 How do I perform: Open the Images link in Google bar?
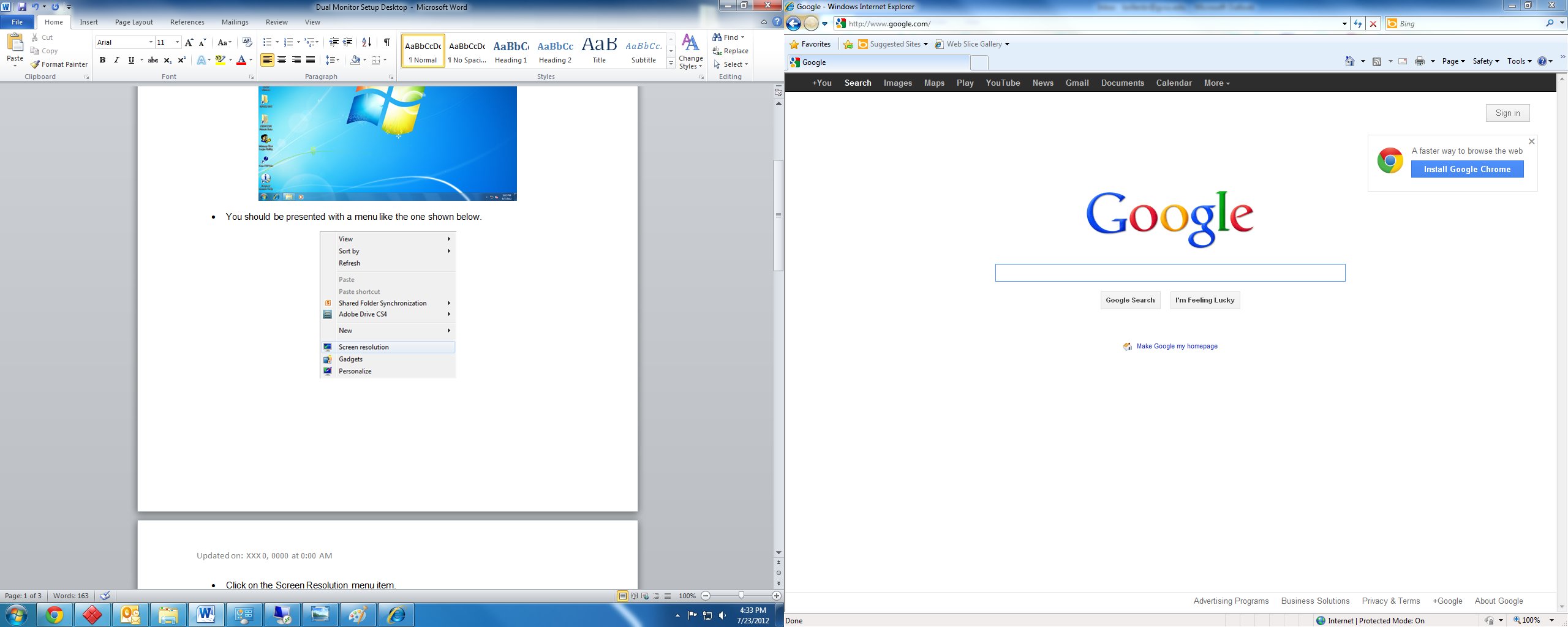897,83
